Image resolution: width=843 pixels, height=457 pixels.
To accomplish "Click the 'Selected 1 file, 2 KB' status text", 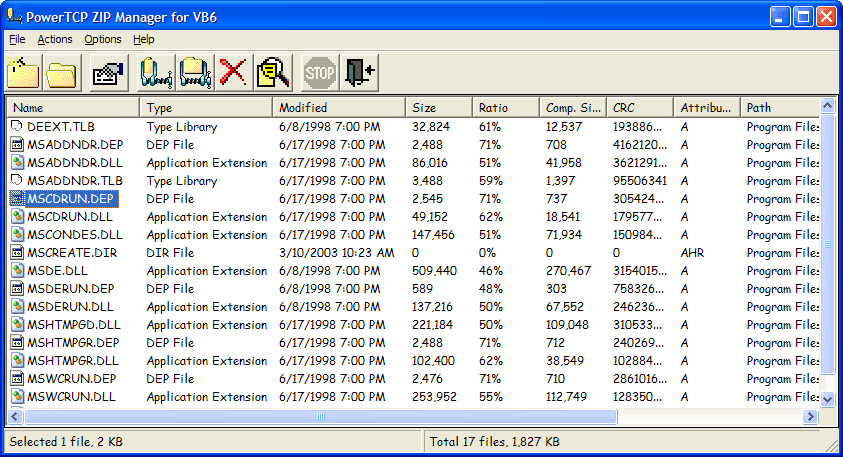I will click(66, 442).
